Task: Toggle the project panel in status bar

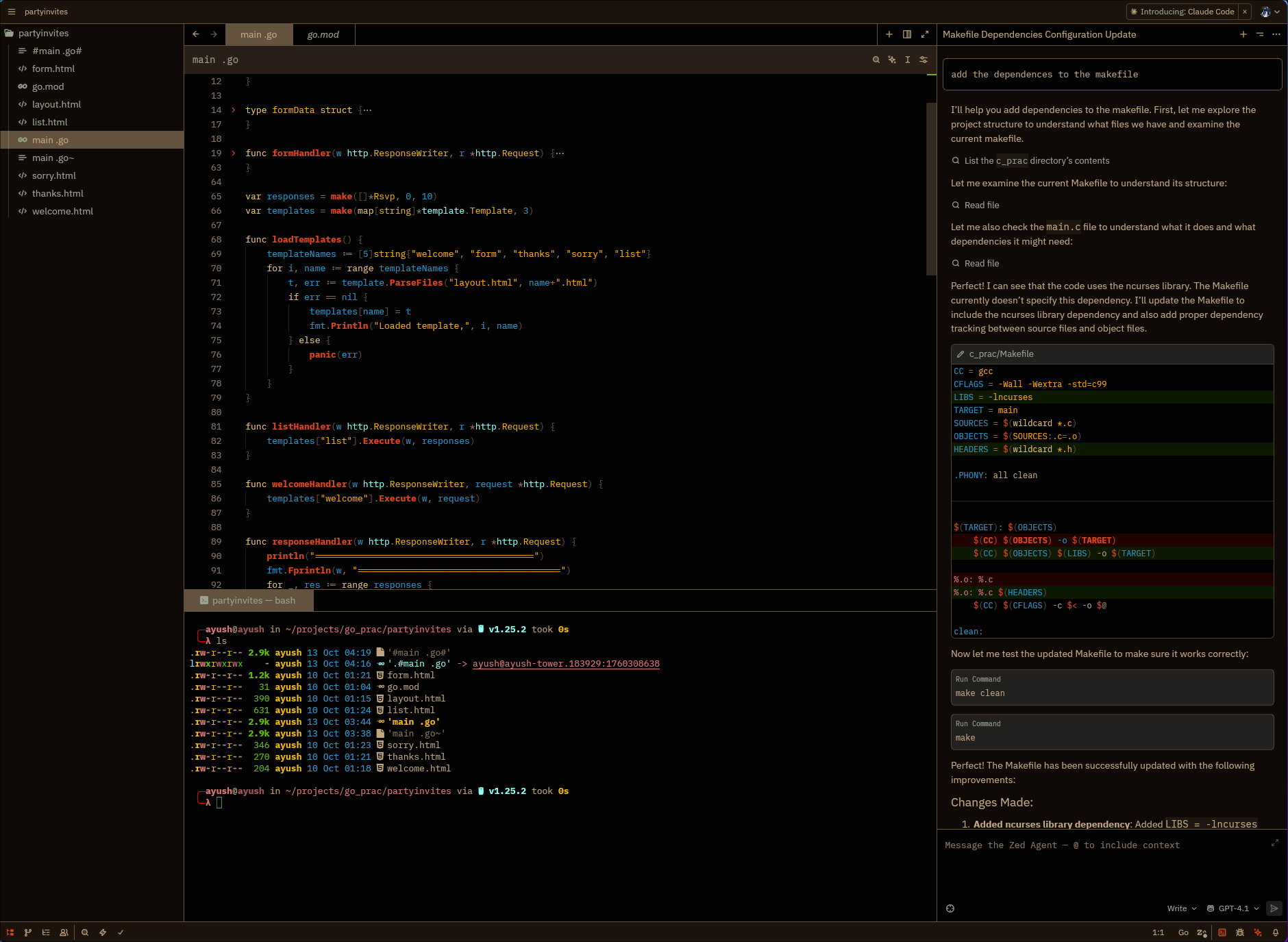Action: [10, 932]
